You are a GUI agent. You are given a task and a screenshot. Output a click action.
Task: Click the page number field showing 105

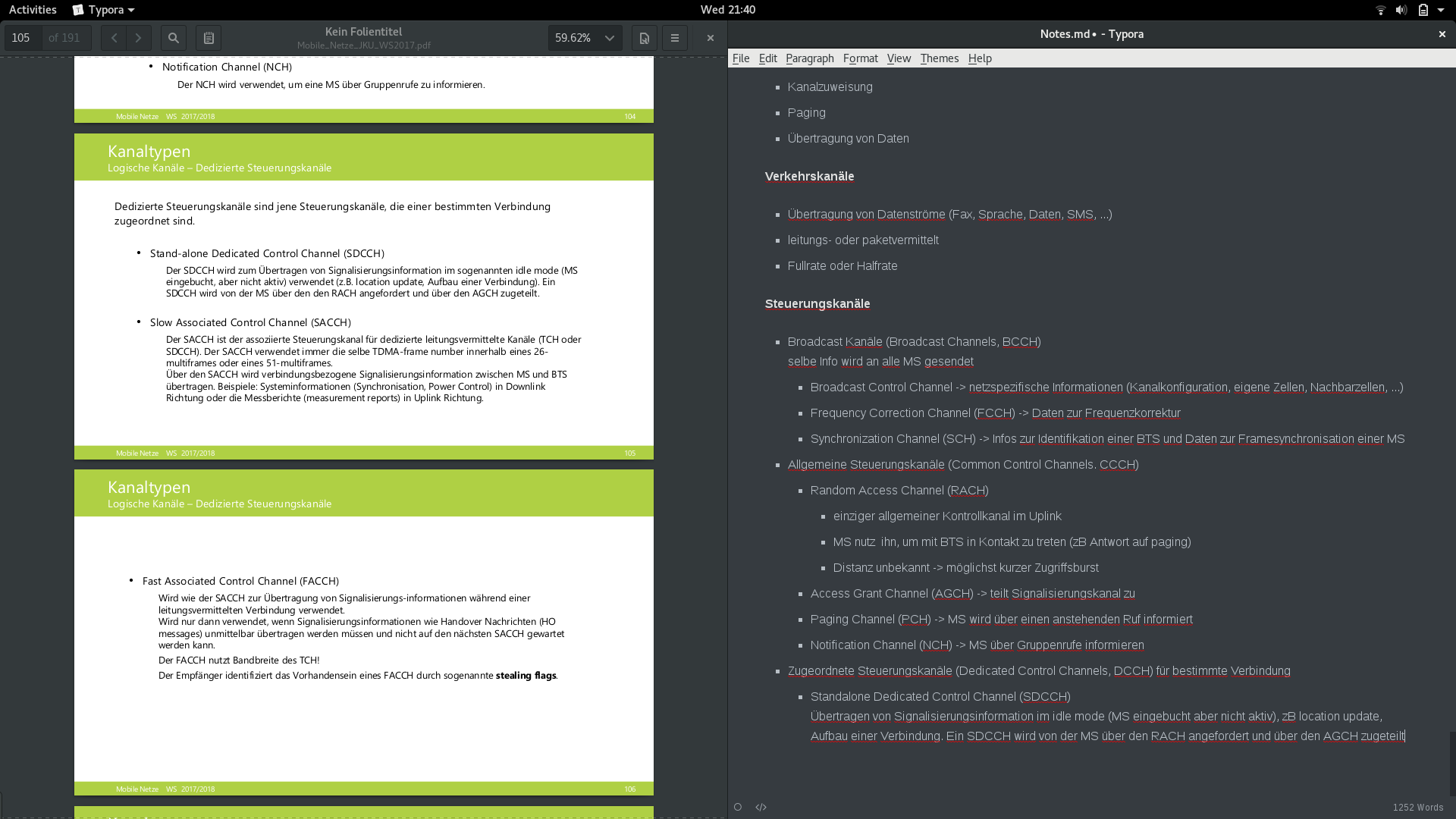pyautogui.click(x=23, y=38)
